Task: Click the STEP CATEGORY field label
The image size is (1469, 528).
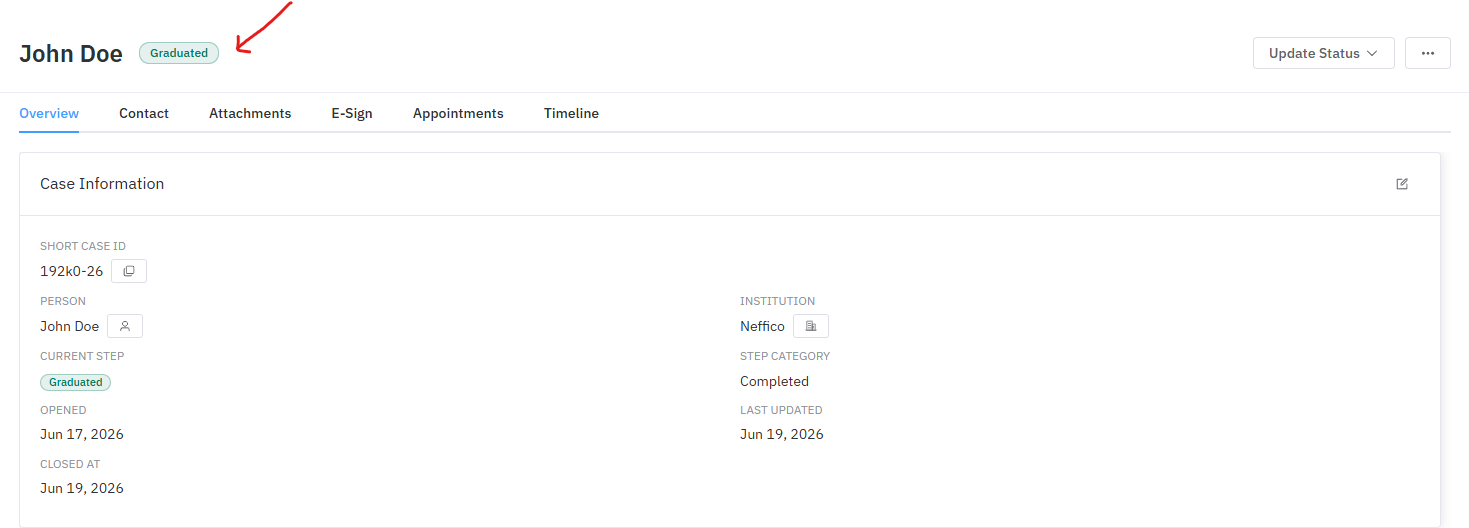Action: 785,356
